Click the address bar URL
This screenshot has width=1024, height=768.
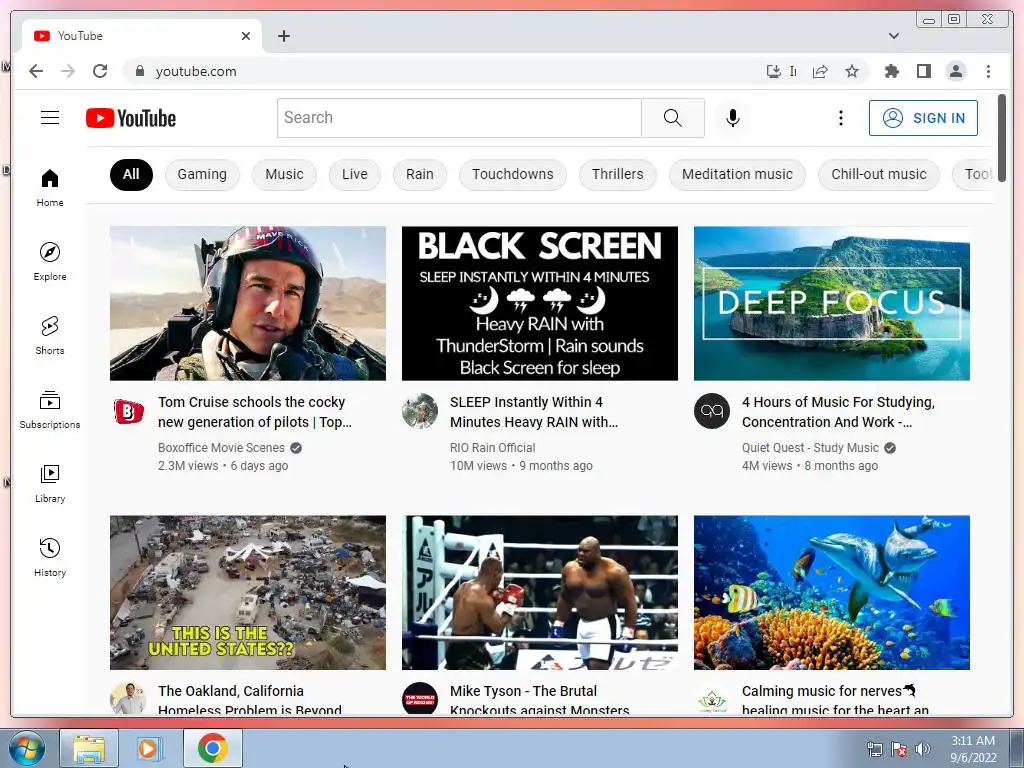click(196, 71)
